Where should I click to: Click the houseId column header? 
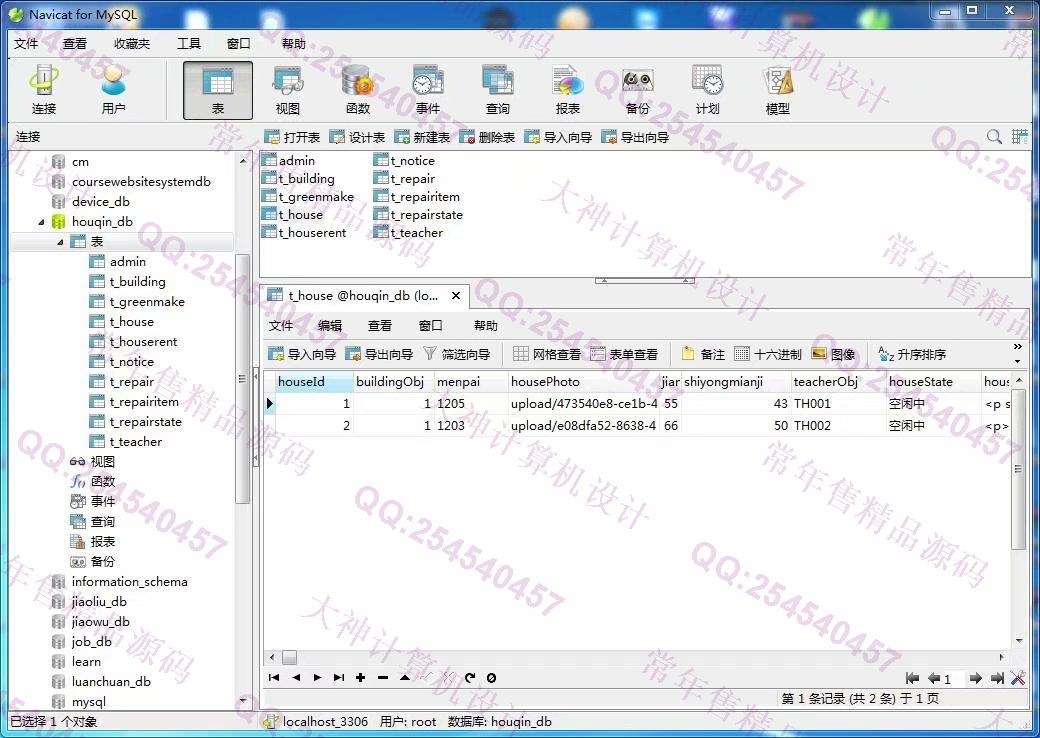[x=314, y=382]
